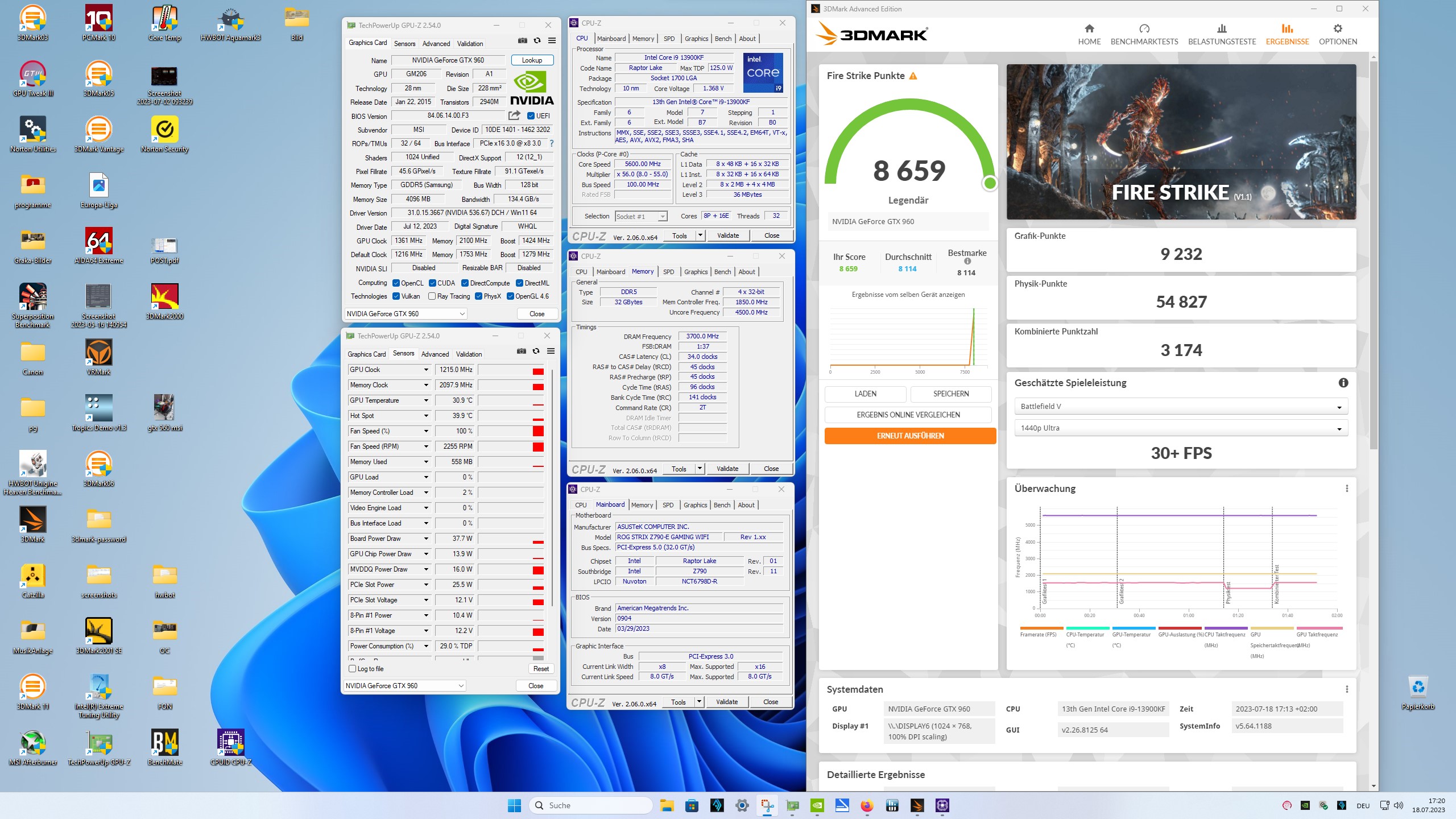Open PCMark 10 desktop shortcut
1456x819 pixels.
pyautogui.click(x=99, y=23)
